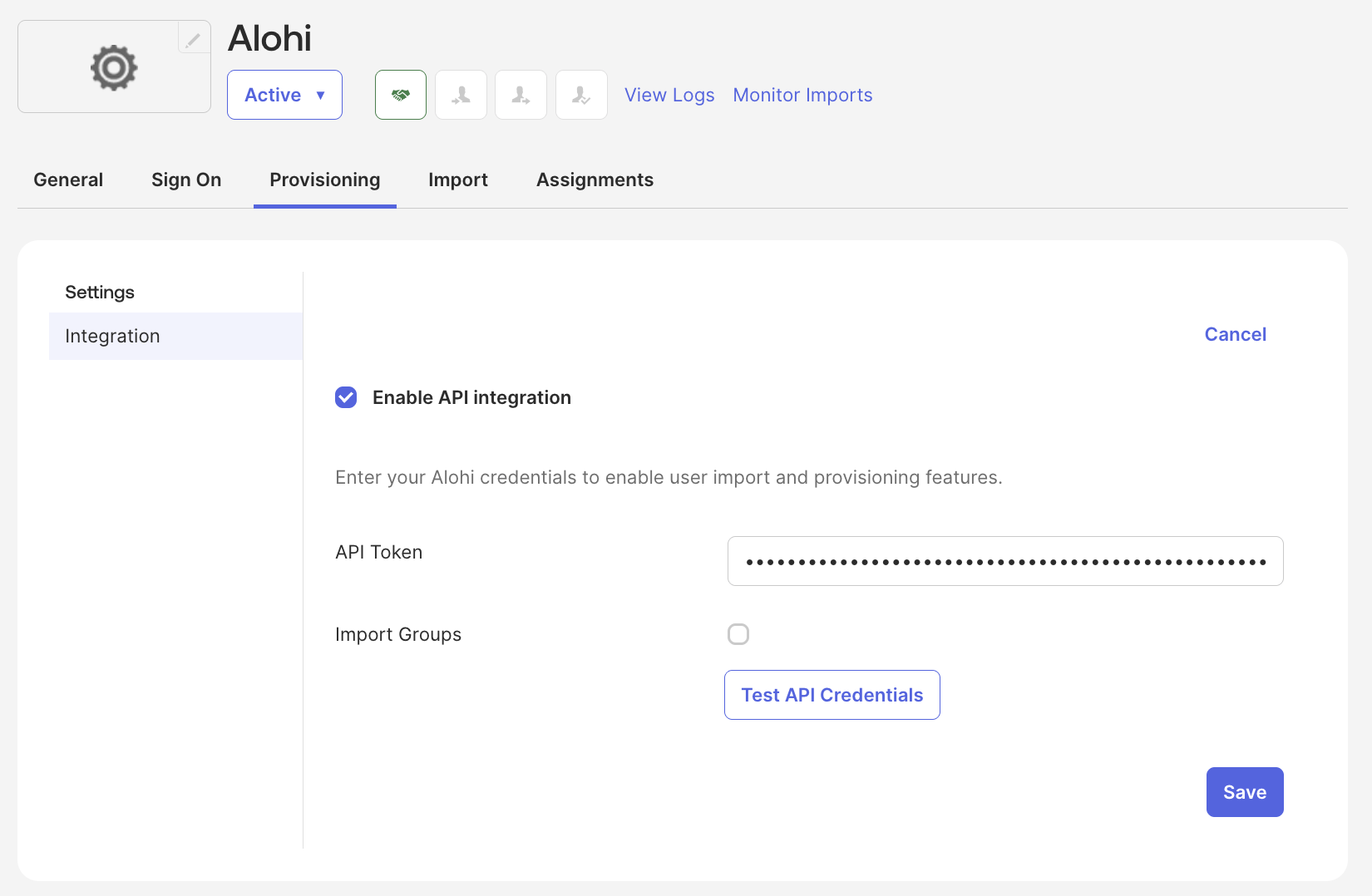Switch to the Sign On tab
The image size is (1372, 896).
click(x=186, y=180)
